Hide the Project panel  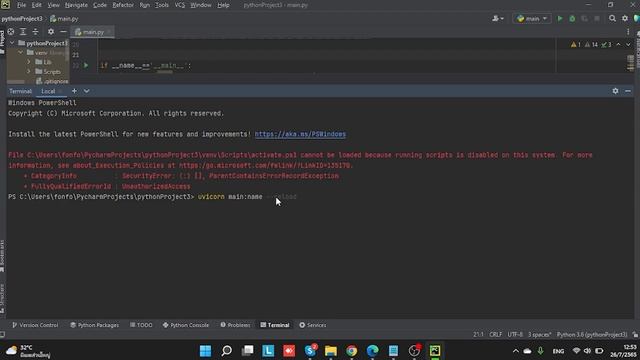click(63, 32)
